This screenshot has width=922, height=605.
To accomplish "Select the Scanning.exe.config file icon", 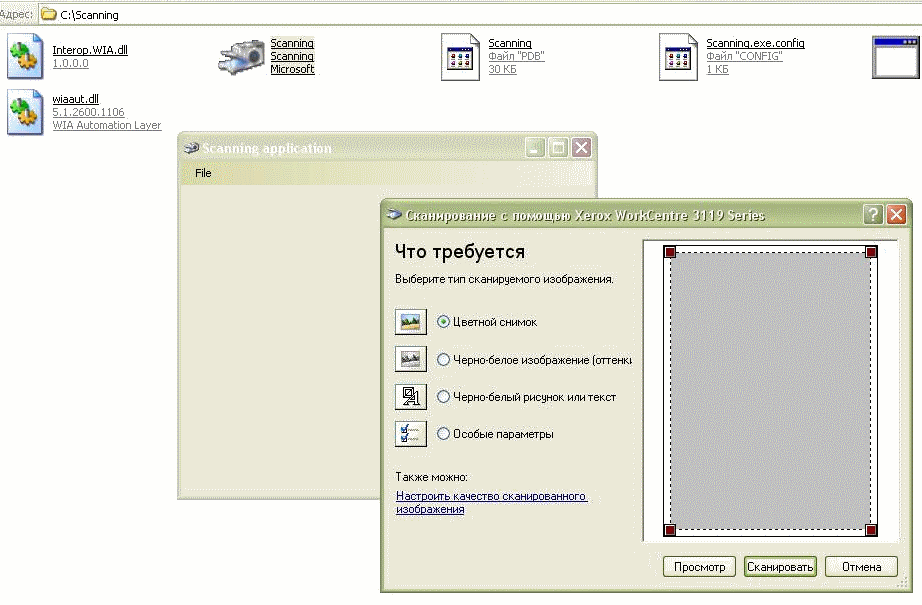I will [x=678, y=56].
